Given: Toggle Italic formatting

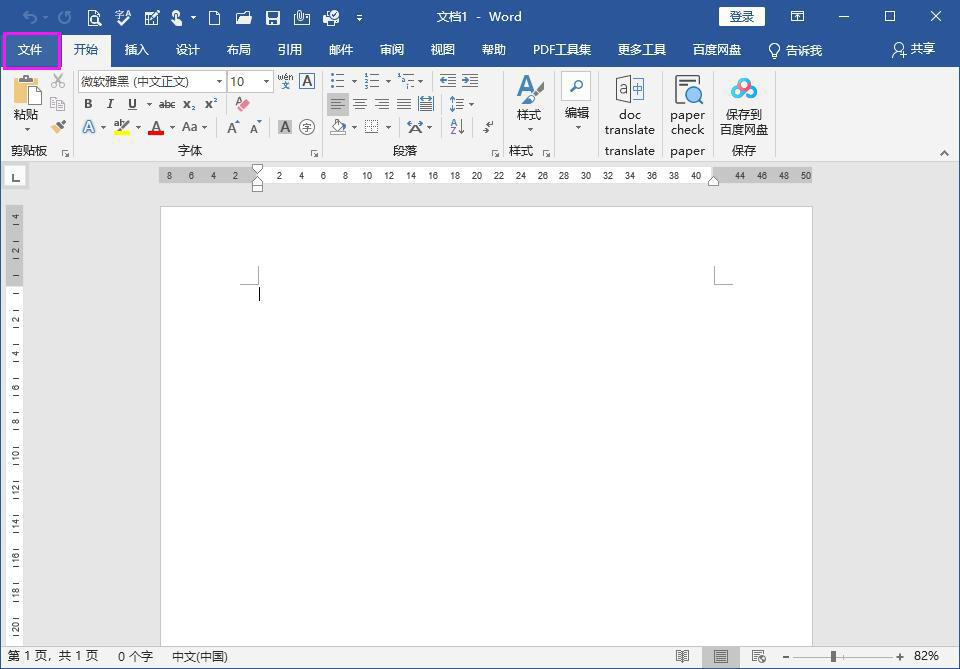Looking at the screenshot, I should click(110, 104).
